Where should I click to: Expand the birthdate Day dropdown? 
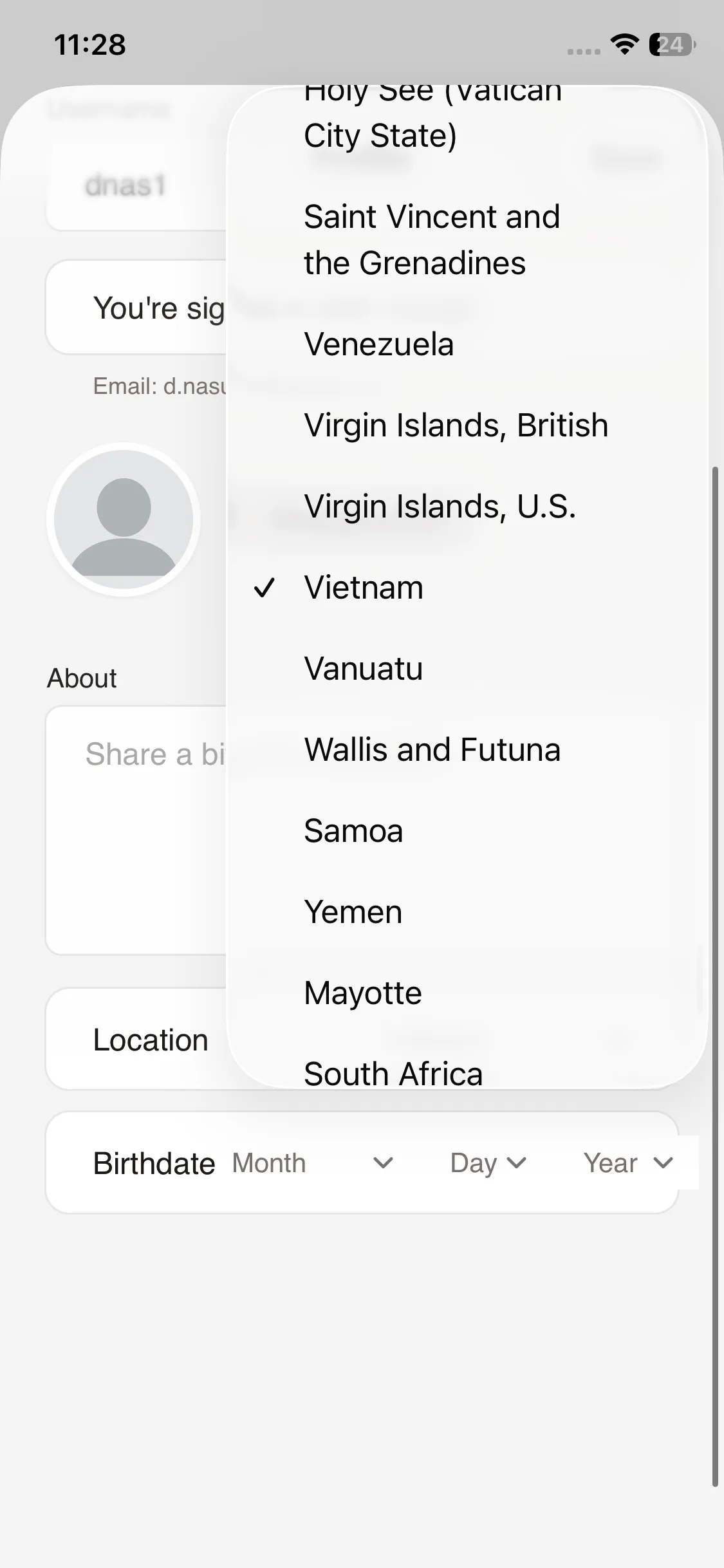point(488,1163)
